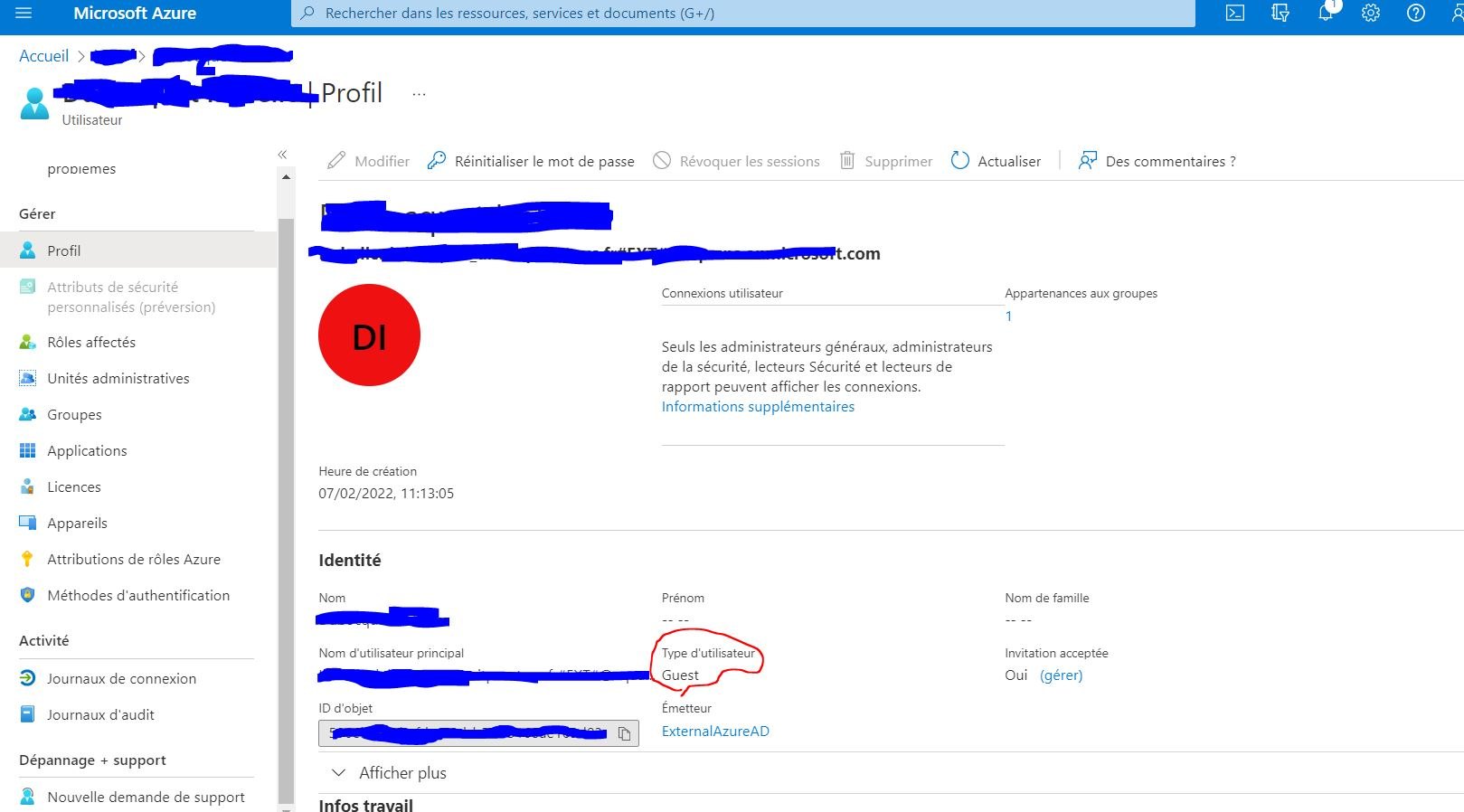
Task: Open the Directory and subscription filter icon
Action: (x=1280, y=14)
